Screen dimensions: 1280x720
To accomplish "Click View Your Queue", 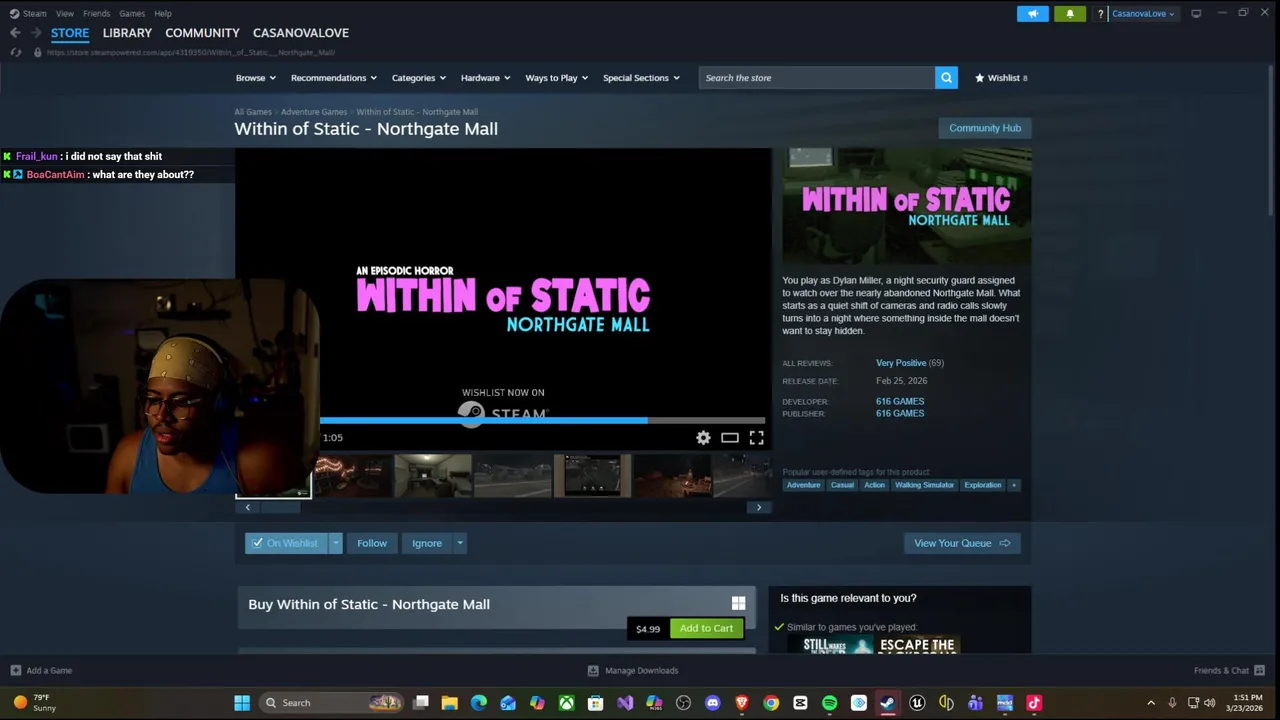I will tap(962, 543).
